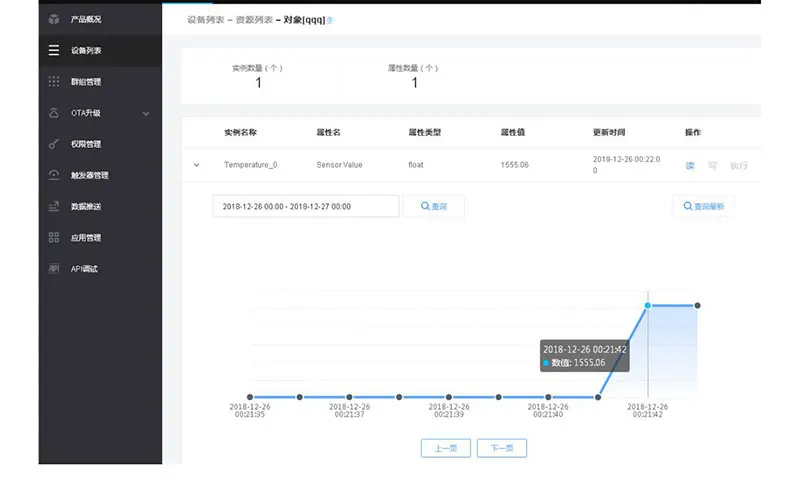Click the 查询 search button
Screen dimensions: 800x480
click(434, 206)
